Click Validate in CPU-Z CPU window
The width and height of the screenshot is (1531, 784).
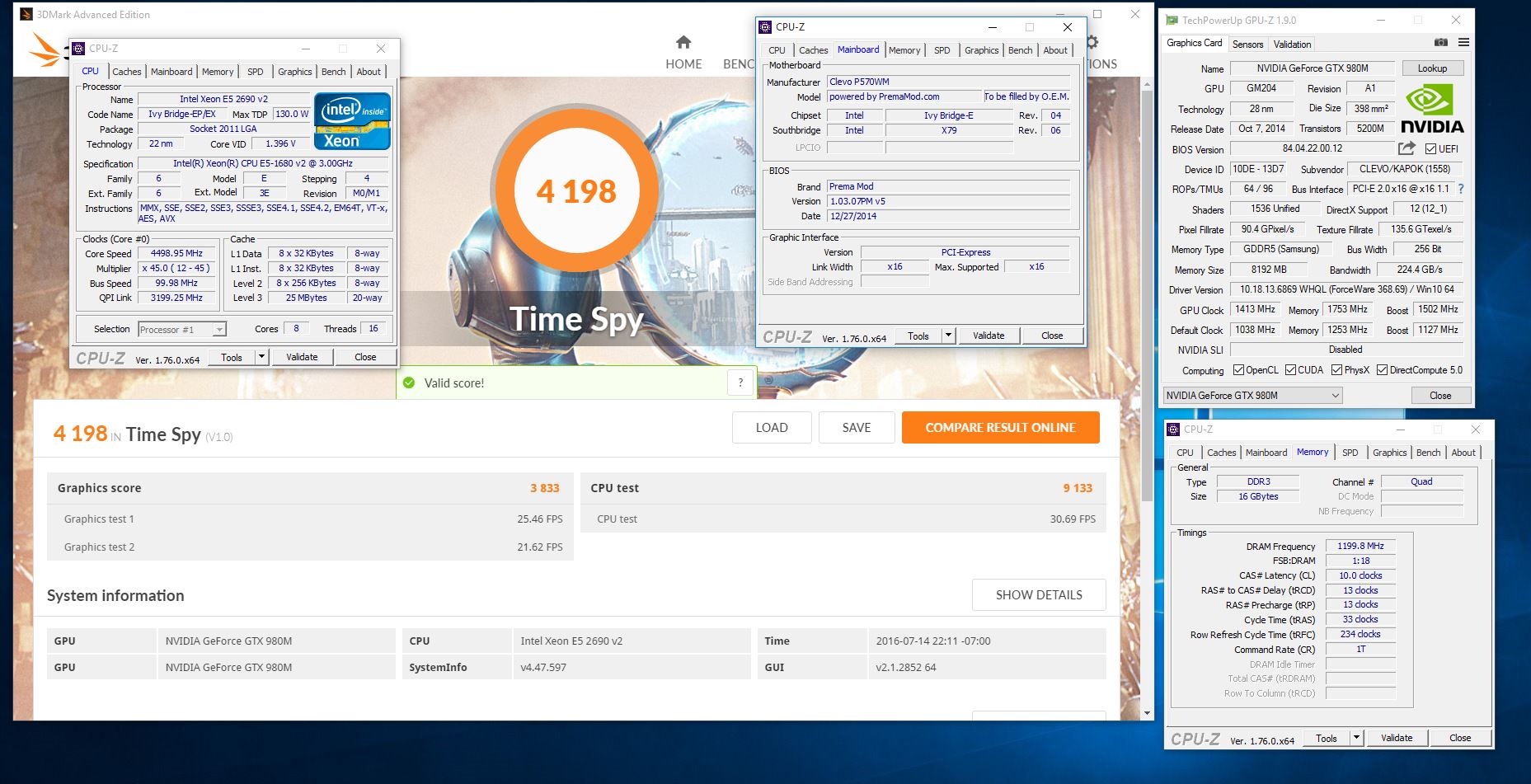pyautogui.click(x=302, y=357)
